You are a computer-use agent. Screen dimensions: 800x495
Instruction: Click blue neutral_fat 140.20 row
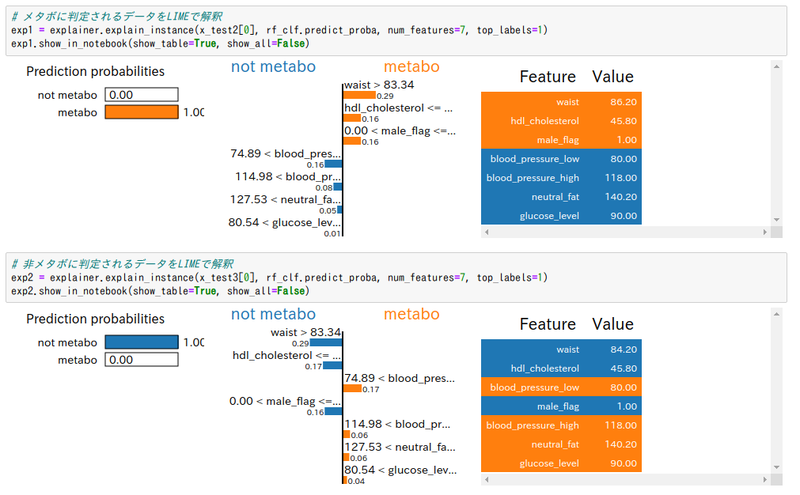(x=561, y=196)
